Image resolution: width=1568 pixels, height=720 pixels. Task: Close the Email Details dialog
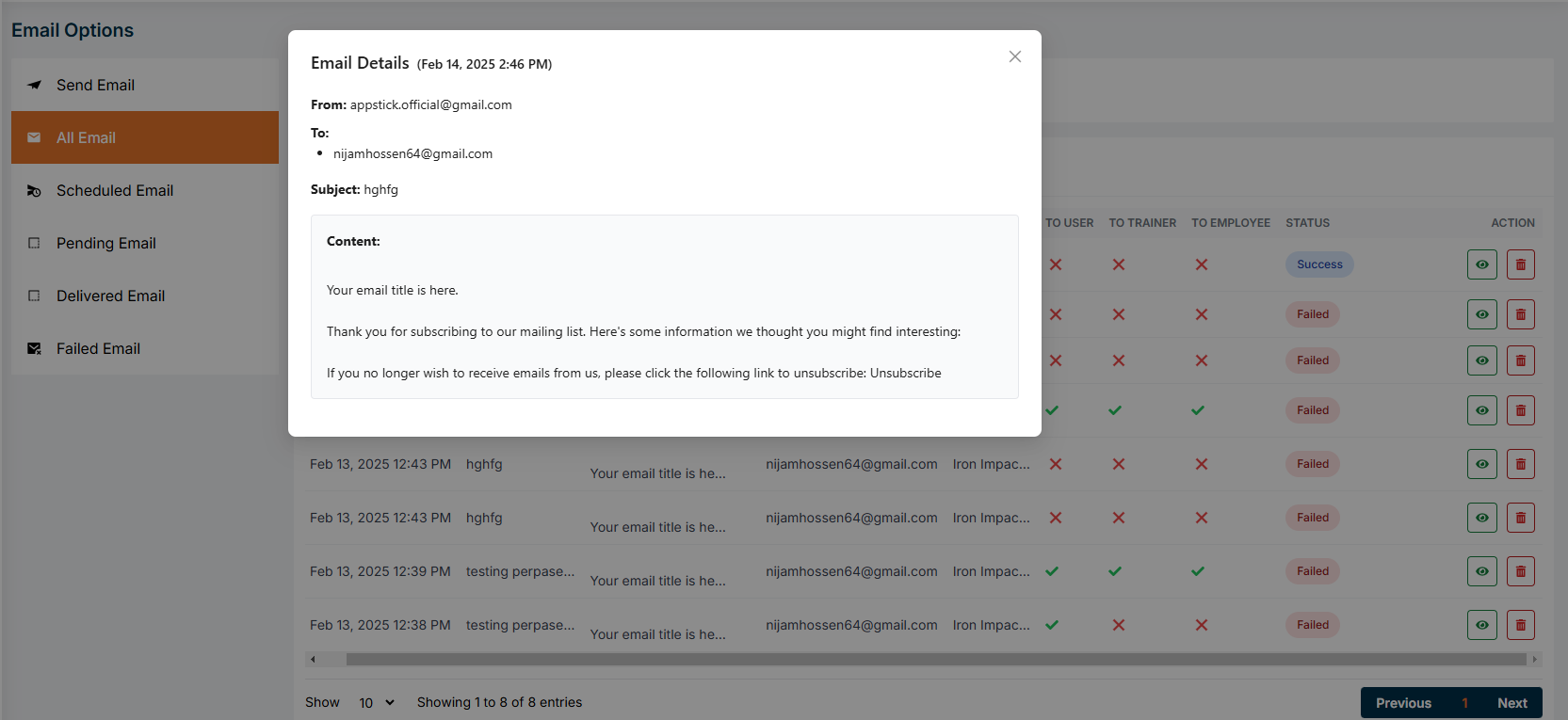point(1014,56)
